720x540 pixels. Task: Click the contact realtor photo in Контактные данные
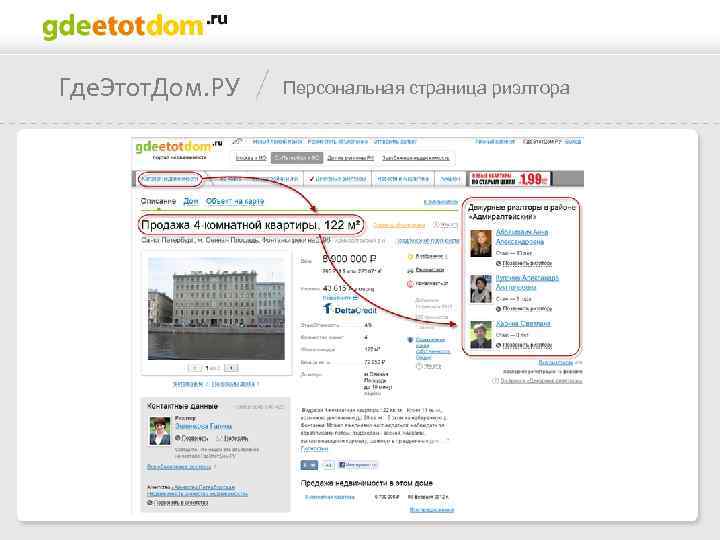160,431
